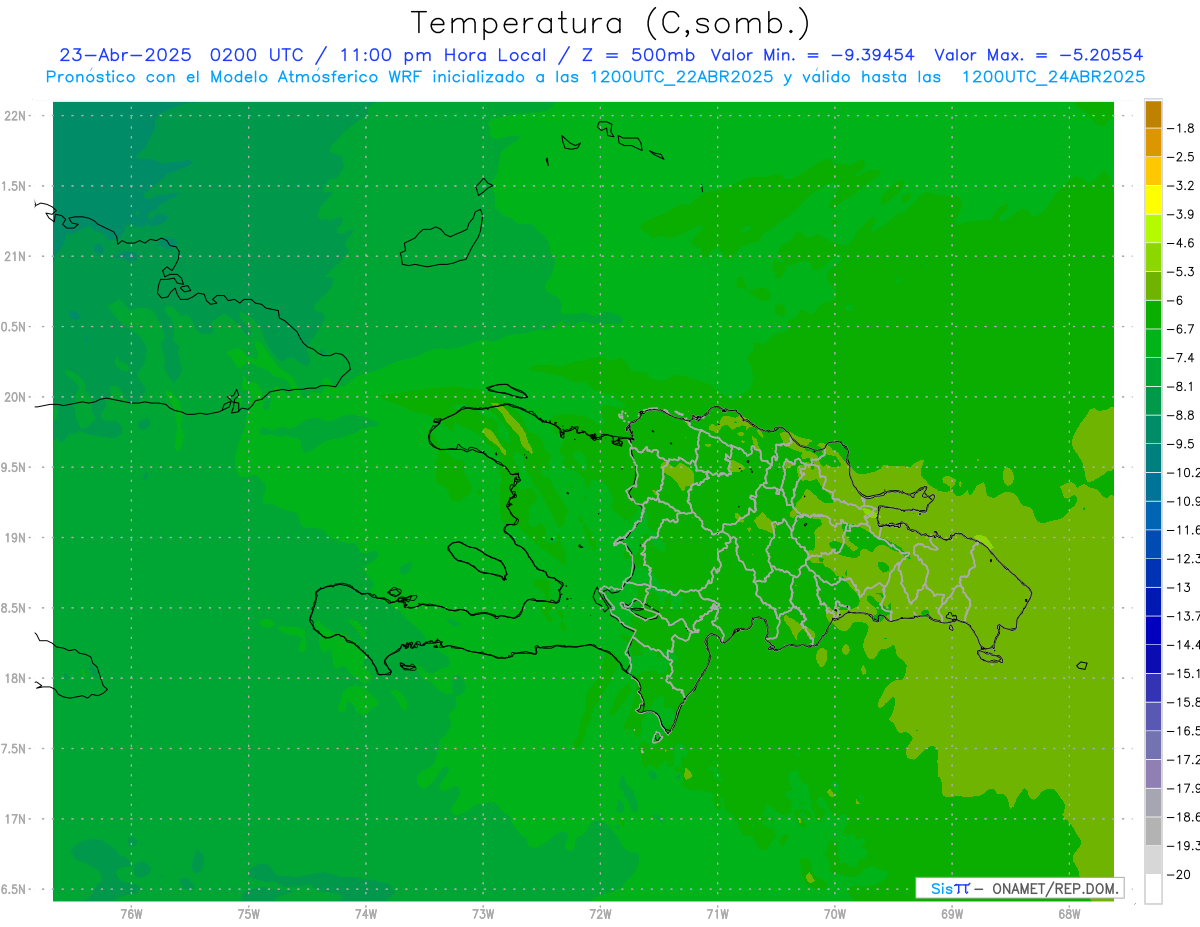
Task: Click the "76W" longitude label
Action: [x=131, y=914]
